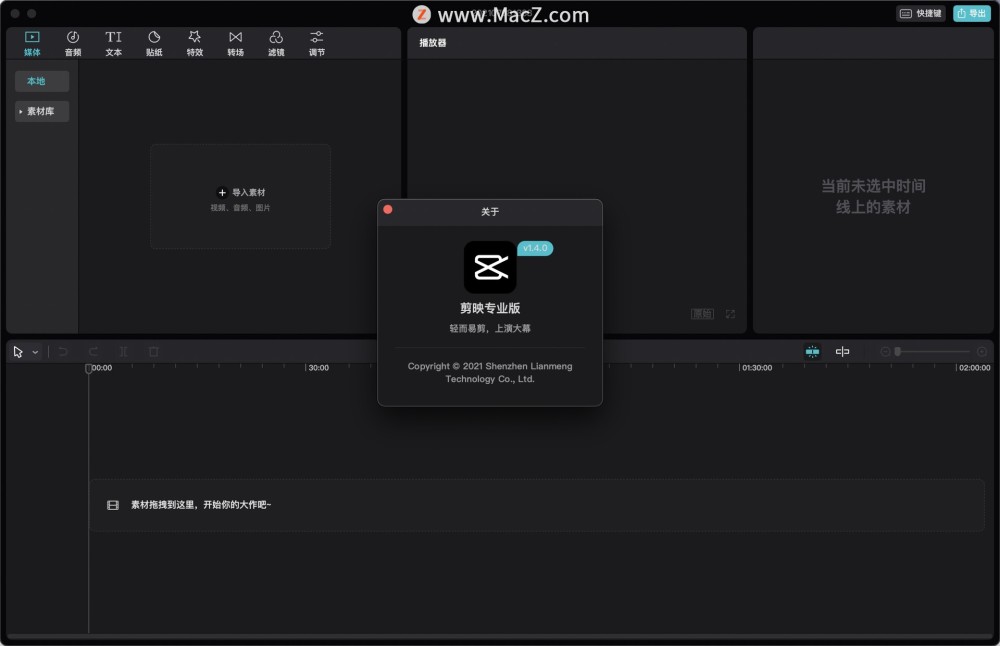Click the redo arrow icon

tap(93, 351)
